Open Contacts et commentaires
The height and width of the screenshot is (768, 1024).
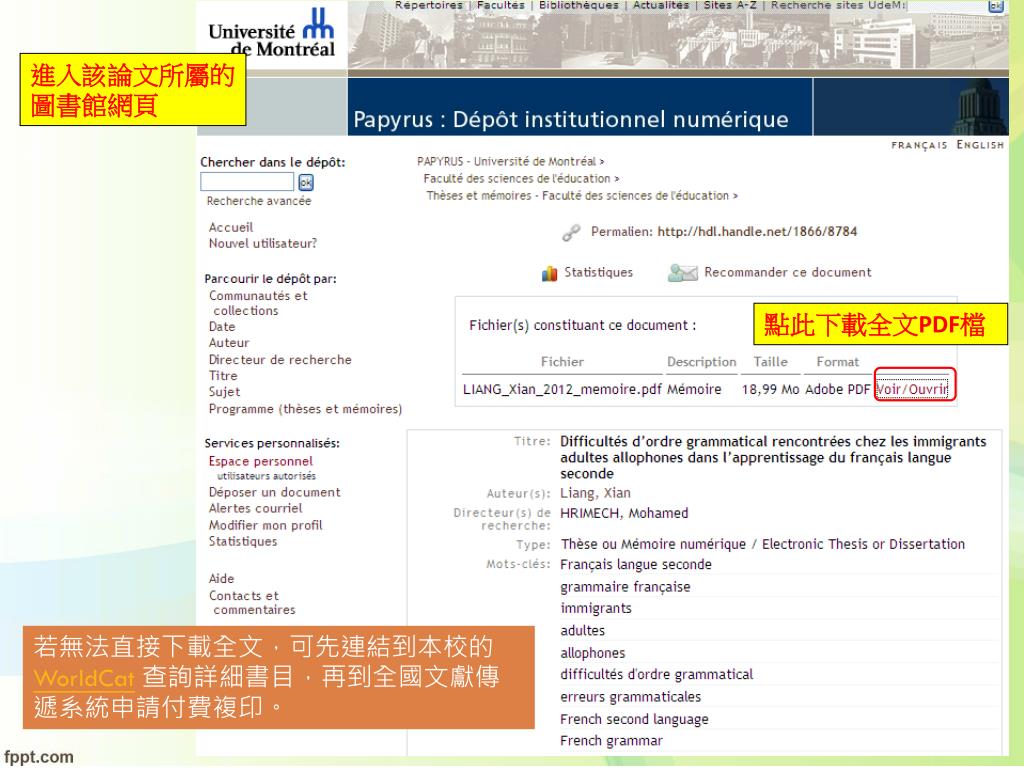(251, 603)
